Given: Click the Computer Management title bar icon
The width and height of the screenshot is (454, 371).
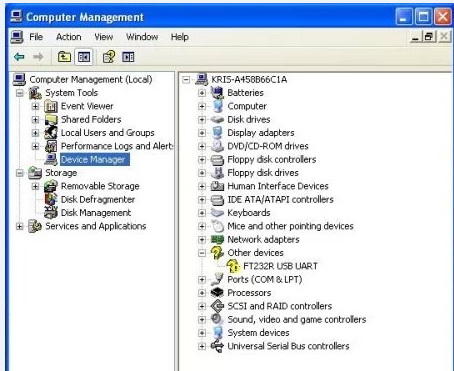Looking at the screenshot, I should [16, 16].
